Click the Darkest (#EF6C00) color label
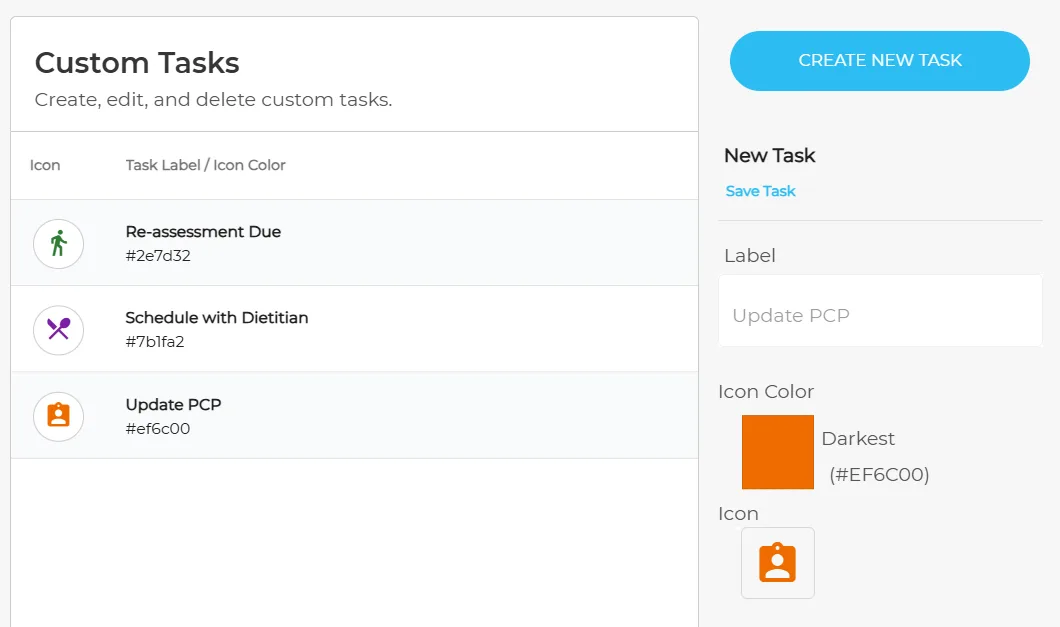Viewport: 1060px width, 627px height. click(x=875, y=457)
